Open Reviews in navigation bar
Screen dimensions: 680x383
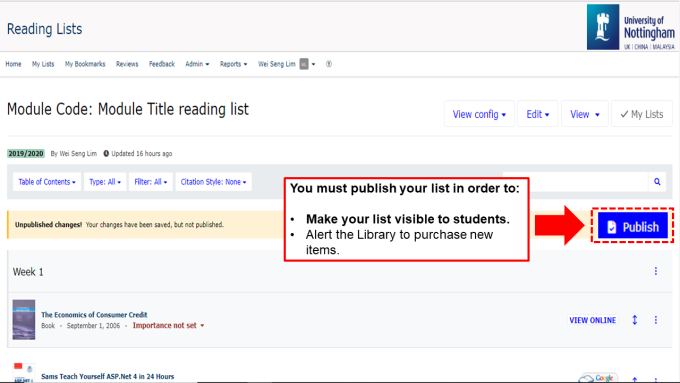(127, 64)
